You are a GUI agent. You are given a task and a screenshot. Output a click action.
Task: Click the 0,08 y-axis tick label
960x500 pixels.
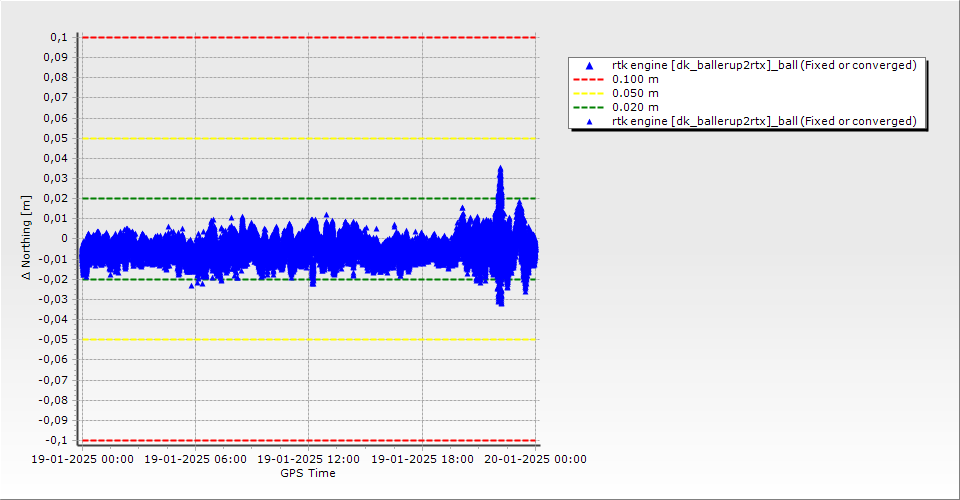coord(56,78)
